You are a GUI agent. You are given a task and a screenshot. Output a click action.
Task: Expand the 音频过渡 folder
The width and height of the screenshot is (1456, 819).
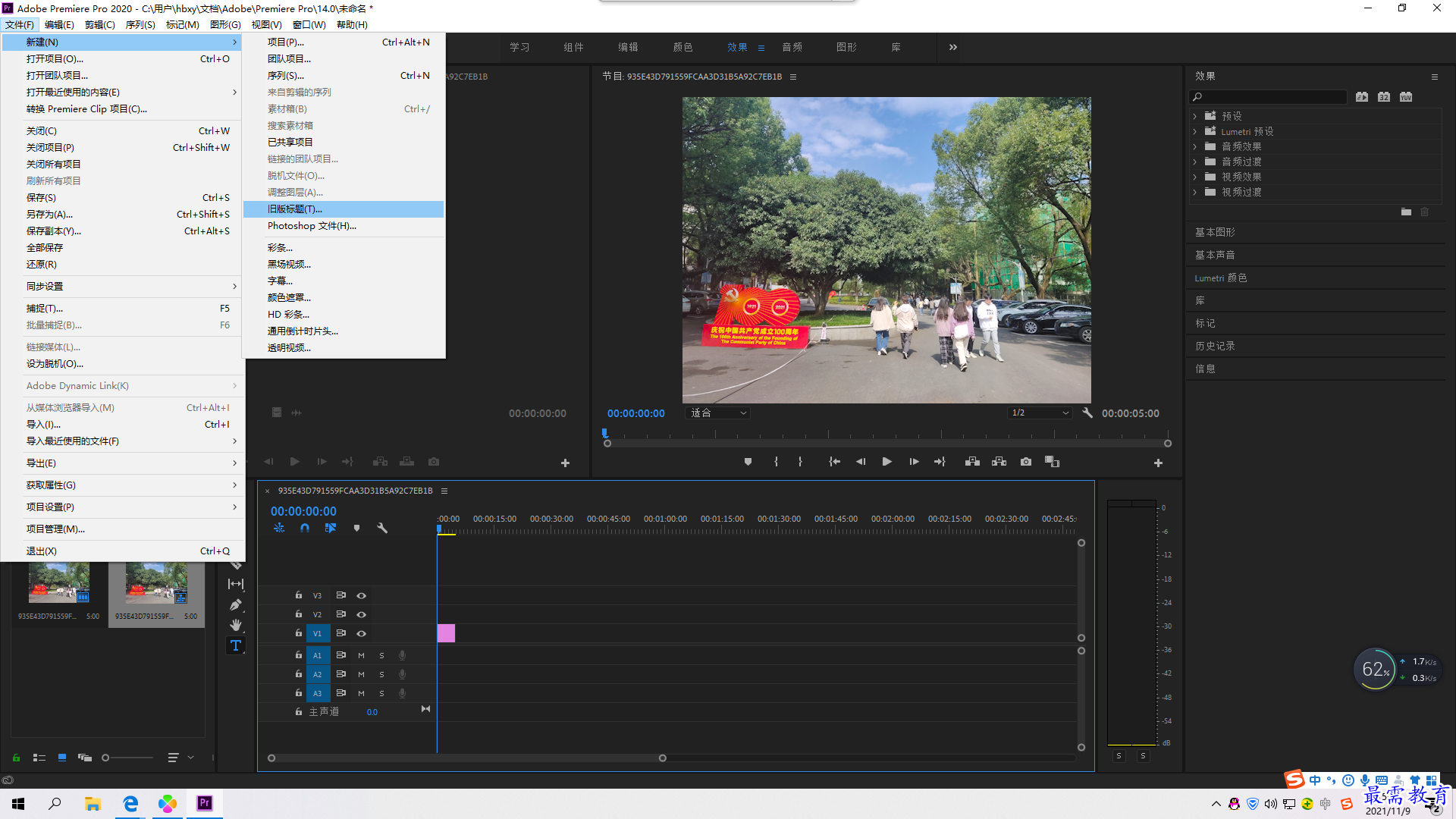[x=1195, y=162]
